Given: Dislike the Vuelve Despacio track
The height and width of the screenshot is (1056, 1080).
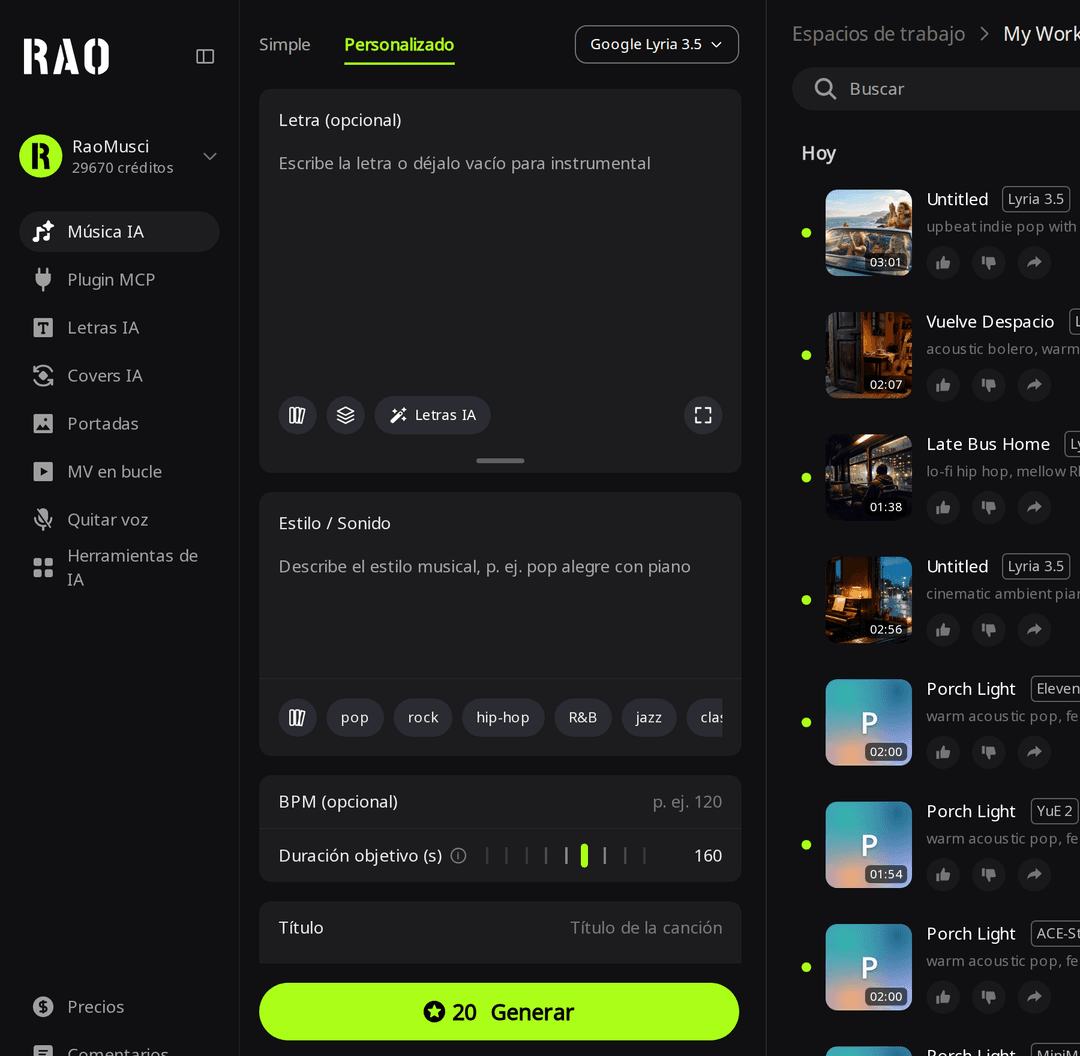Looking at the screenshot, I should coord(988,385).
